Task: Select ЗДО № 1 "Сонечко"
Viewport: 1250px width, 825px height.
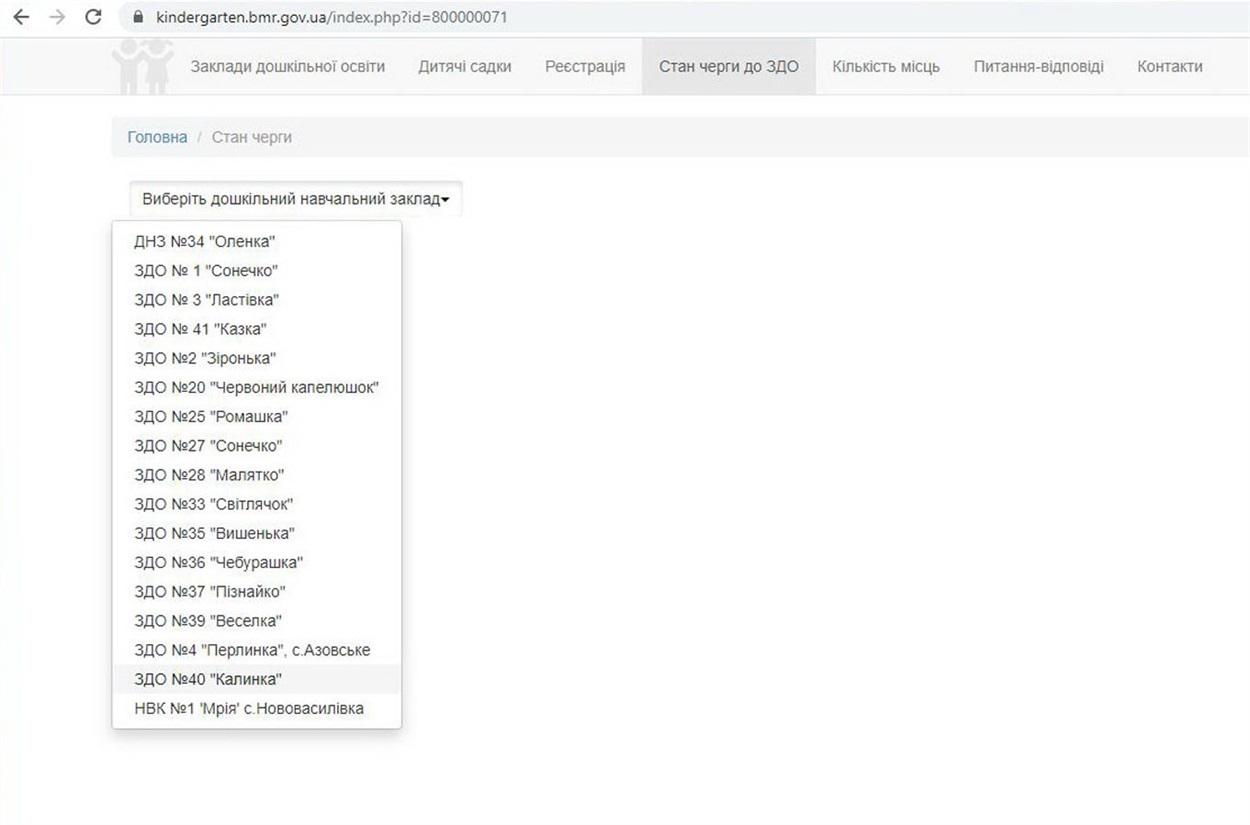Action: pos(256,271)
